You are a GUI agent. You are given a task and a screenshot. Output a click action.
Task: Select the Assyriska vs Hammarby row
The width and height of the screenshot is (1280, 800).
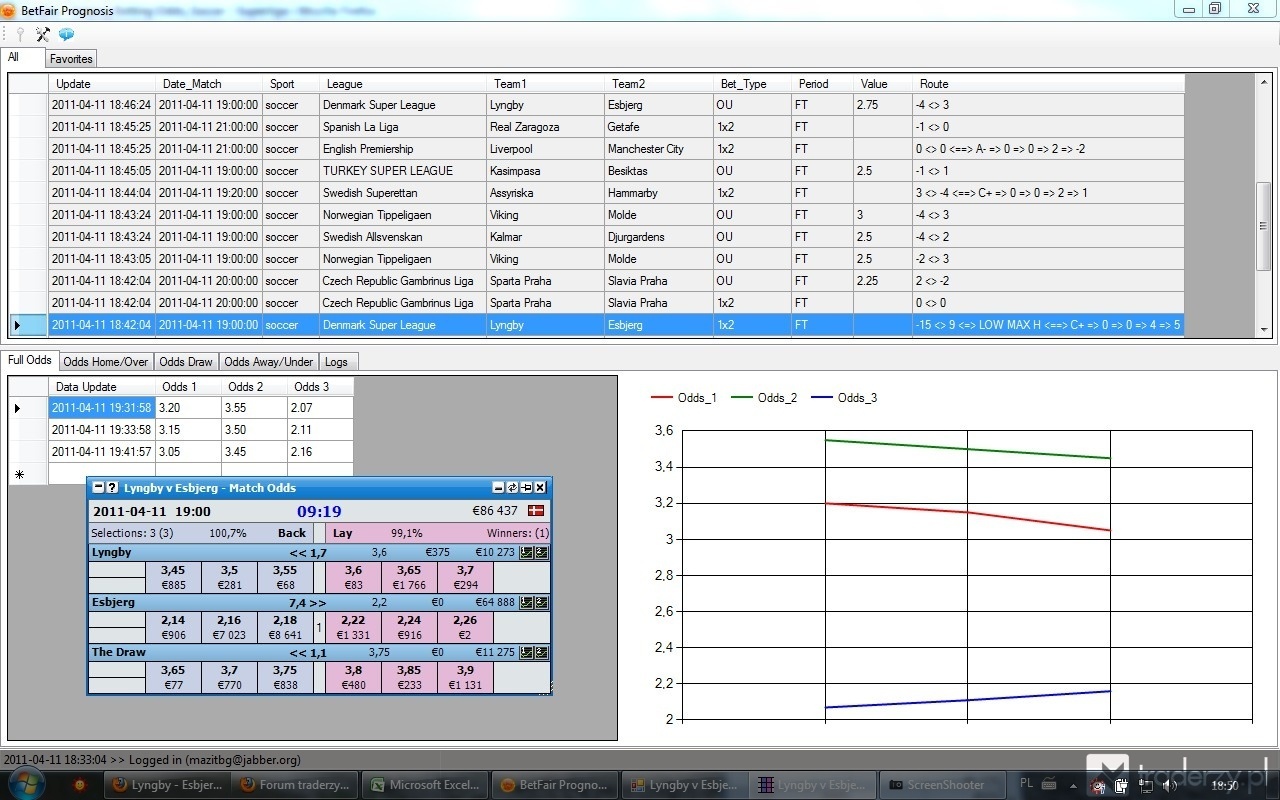tap(596, 193)
